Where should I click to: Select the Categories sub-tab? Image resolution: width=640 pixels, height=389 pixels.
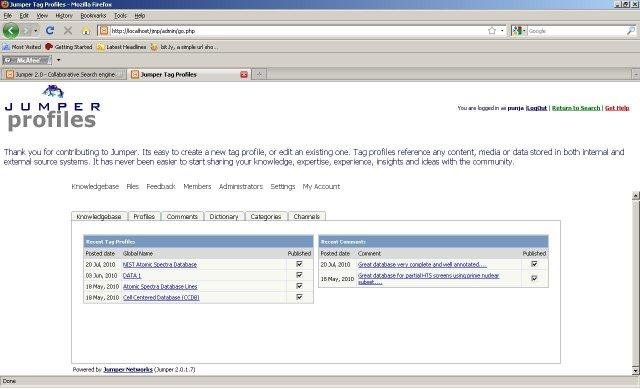pos(266,216)
